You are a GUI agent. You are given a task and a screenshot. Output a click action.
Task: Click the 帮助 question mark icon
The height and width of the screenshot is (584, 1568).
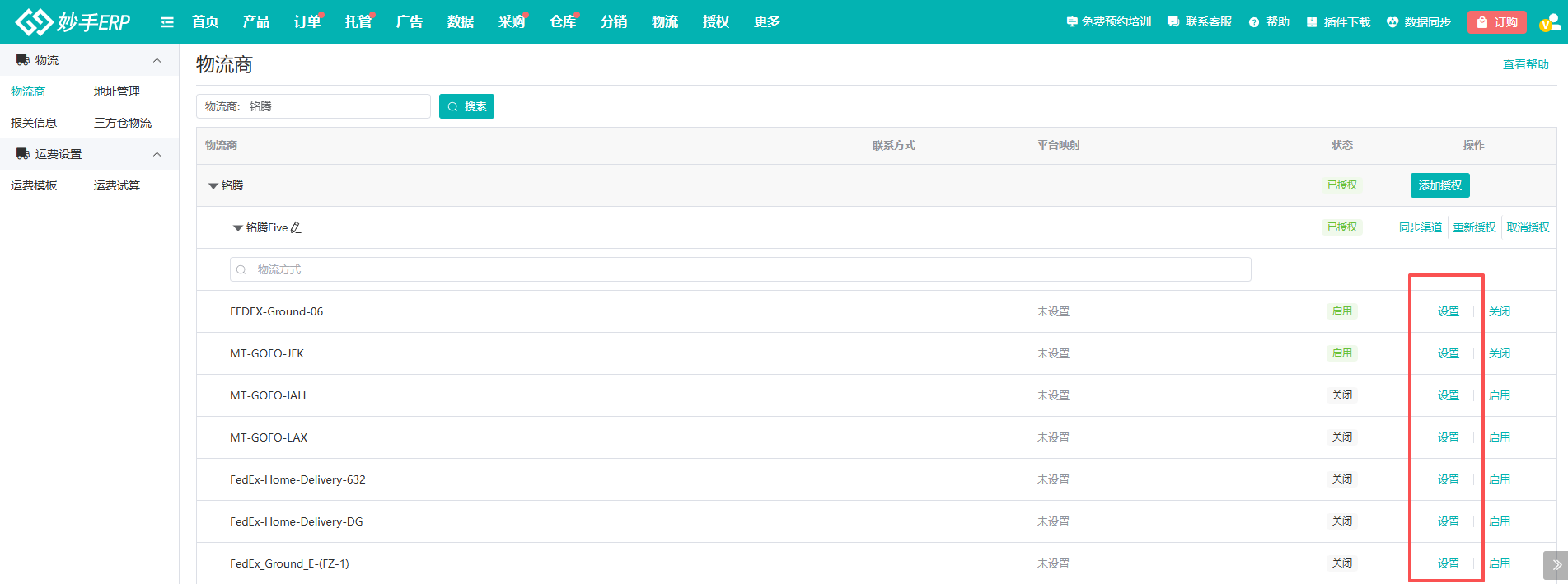tap(1254, 22)
